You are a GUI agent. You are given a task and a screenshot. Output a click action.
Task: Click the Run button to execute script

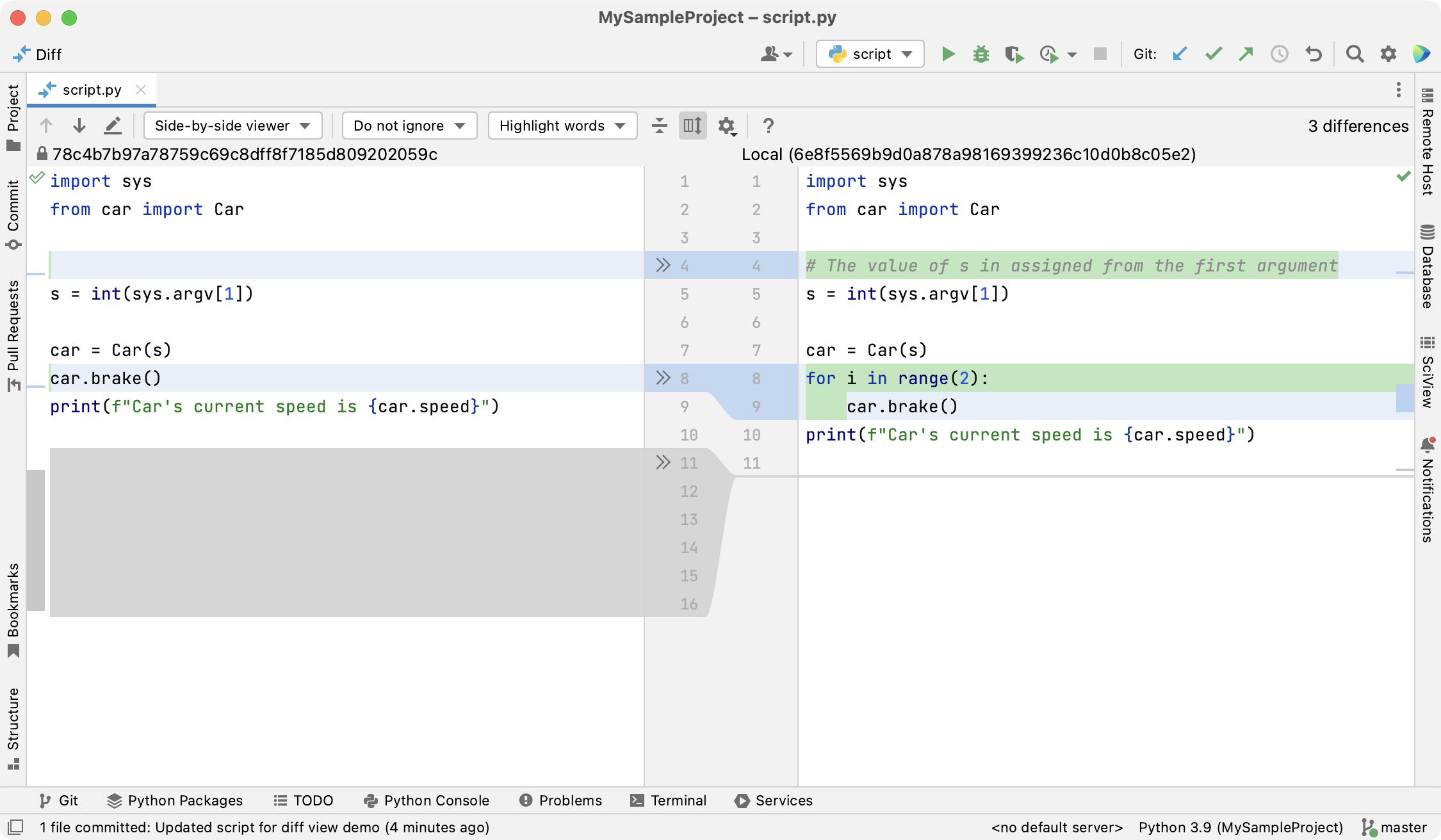click(x=947, y=55)
